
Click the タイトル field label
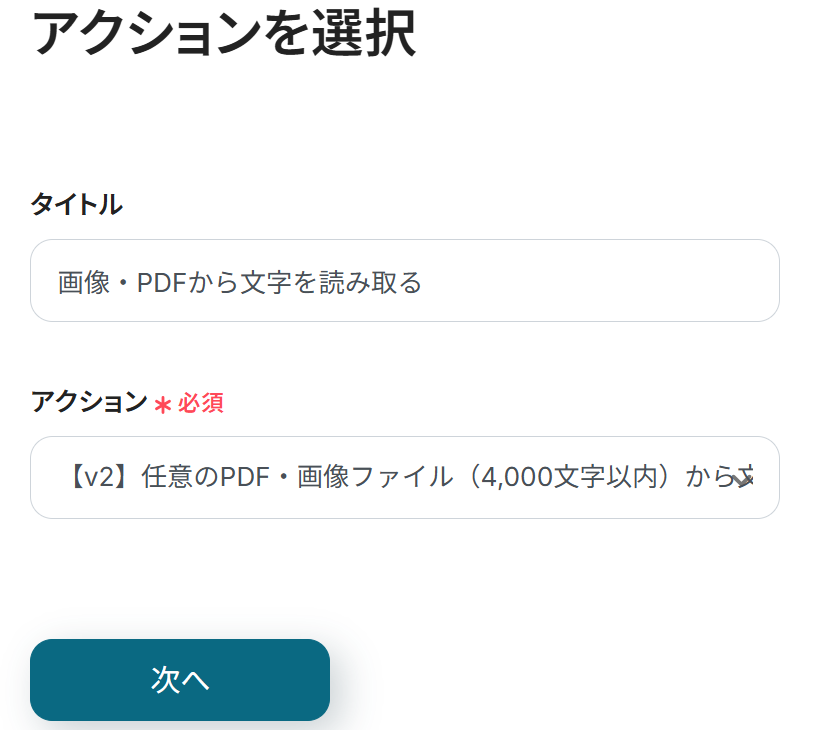(77, 205)
